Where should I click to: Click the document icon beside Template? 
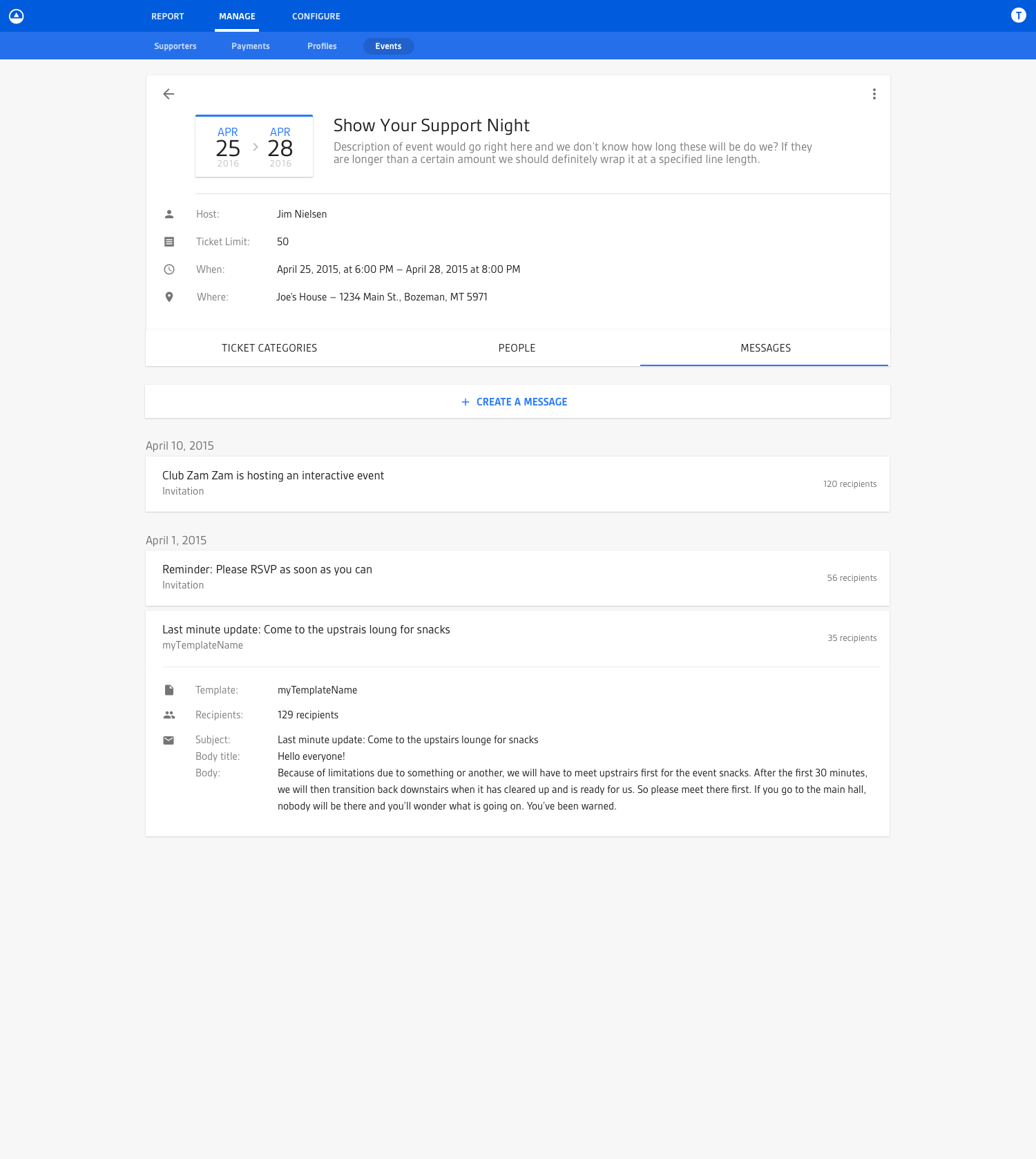(169, 690)
